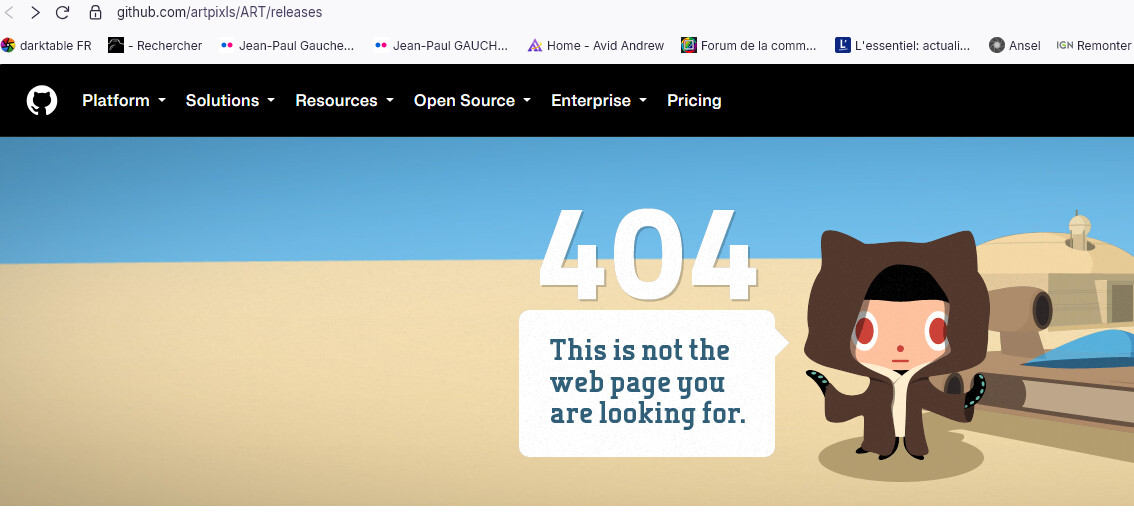Open the IGN Remonter bookmark
Viewport: 1134px width, 529px height.
(x=1094, y=46)
